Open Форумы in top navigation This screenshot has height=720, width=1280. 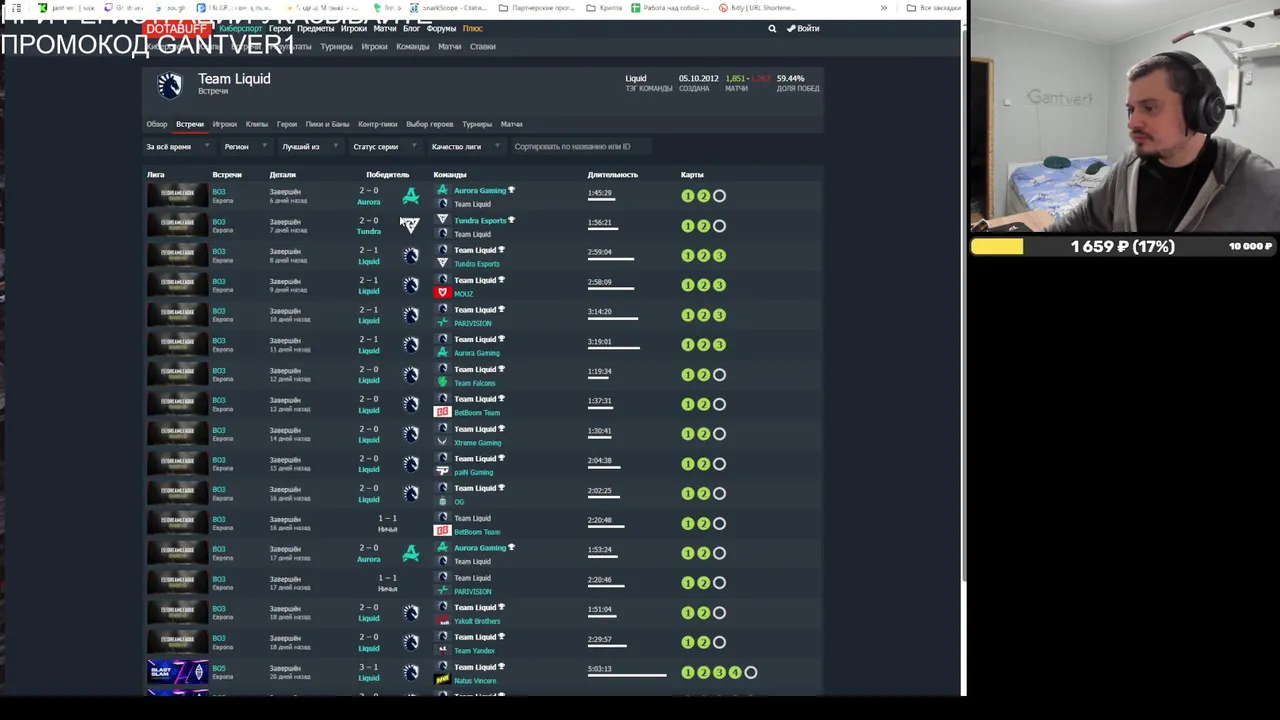[x=441, y=29]
